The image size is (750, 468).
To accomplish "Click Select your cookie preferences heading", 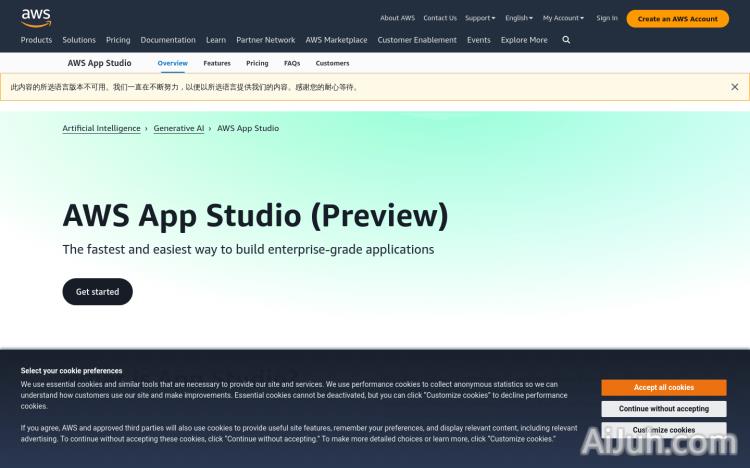I will (71, 371).
